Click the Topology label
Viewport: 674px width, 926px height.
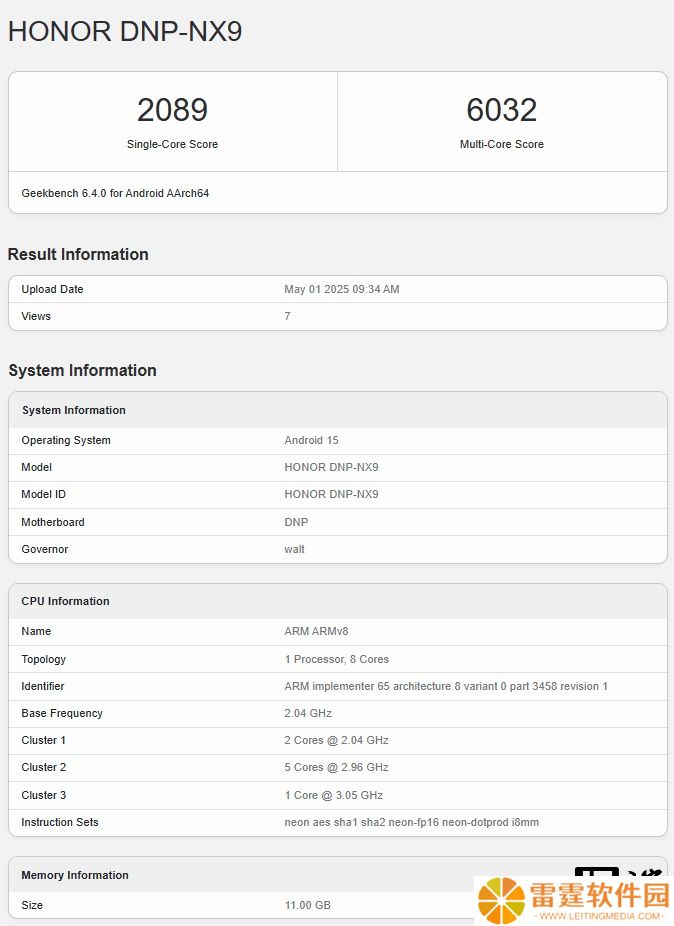[43, 659]
